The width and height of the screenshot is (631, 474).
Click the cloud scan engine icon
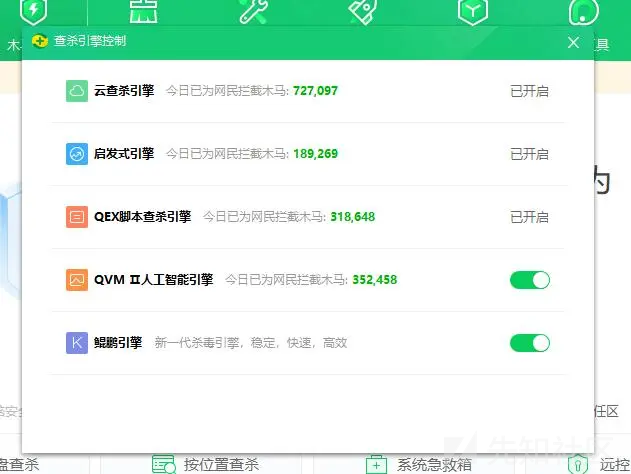(77, 91)
